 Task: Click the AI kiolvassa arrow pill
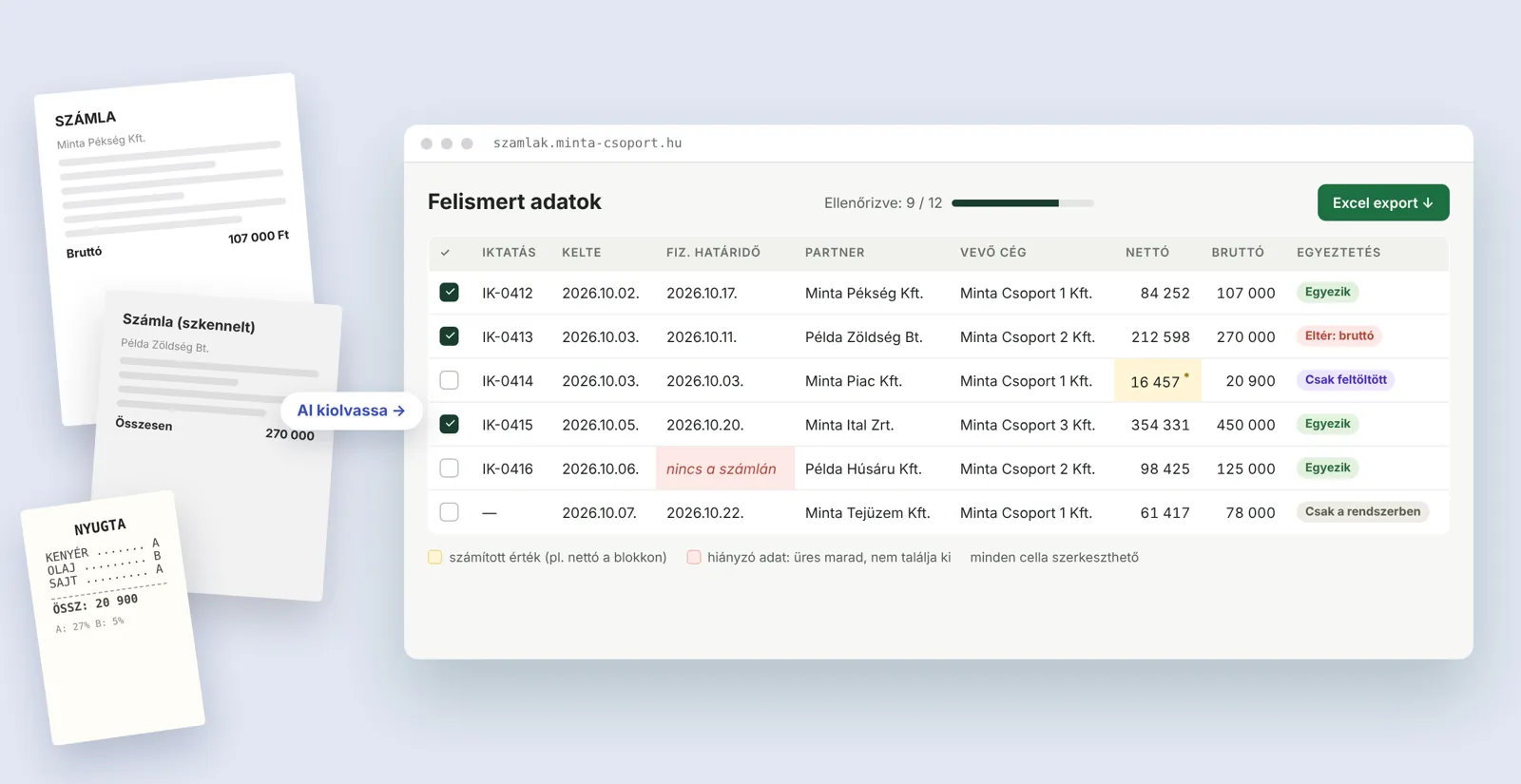352,411
